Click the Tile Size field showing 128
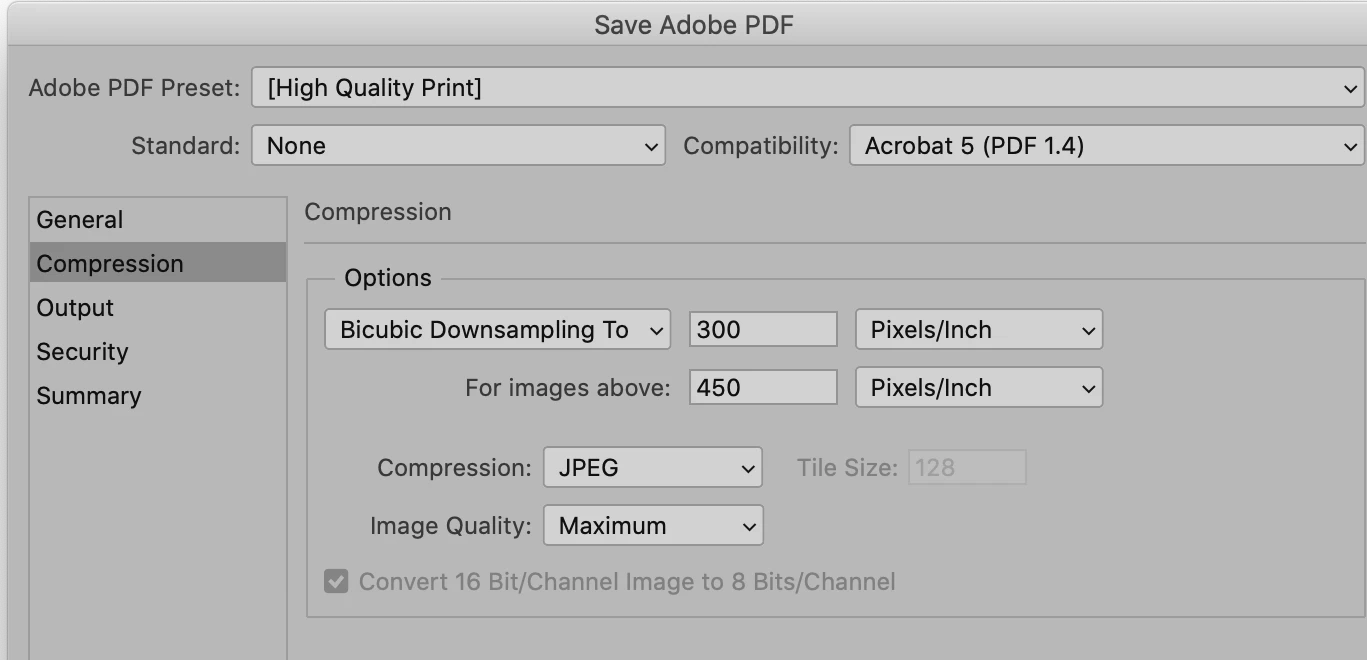The width and height of the screenshot is (1367, 660). coord(966,468)
